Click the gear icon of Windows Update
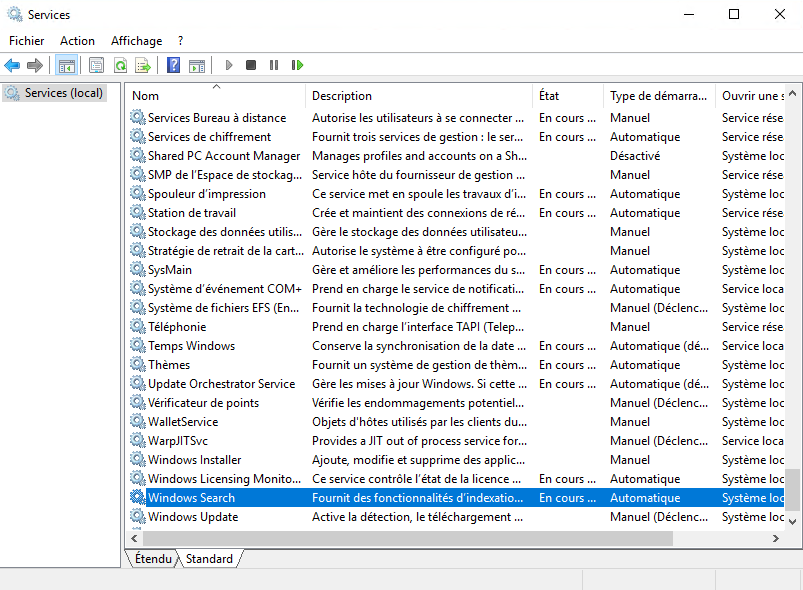This screenshot has width=803, height=590. pyautogui.click(x=137, y=516)
